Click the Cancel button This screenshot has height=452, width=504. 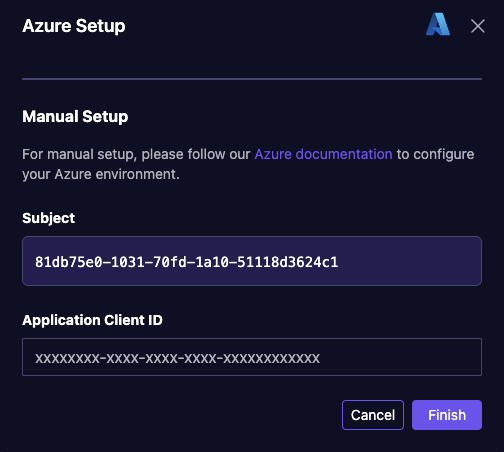point(373,415)
